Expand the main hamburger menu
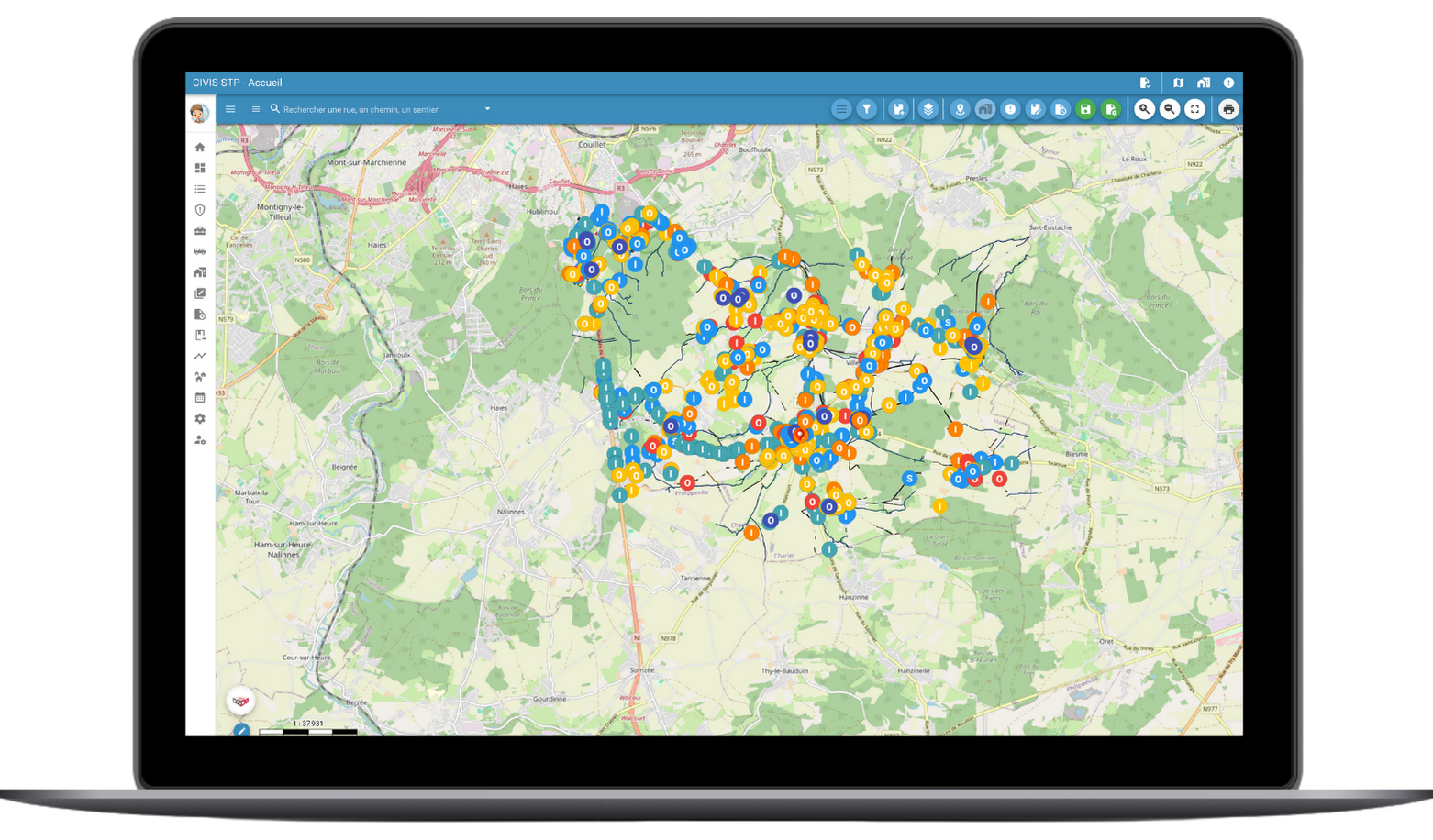The height and width of the screenshot is (840, 1433). click(230, 109)
